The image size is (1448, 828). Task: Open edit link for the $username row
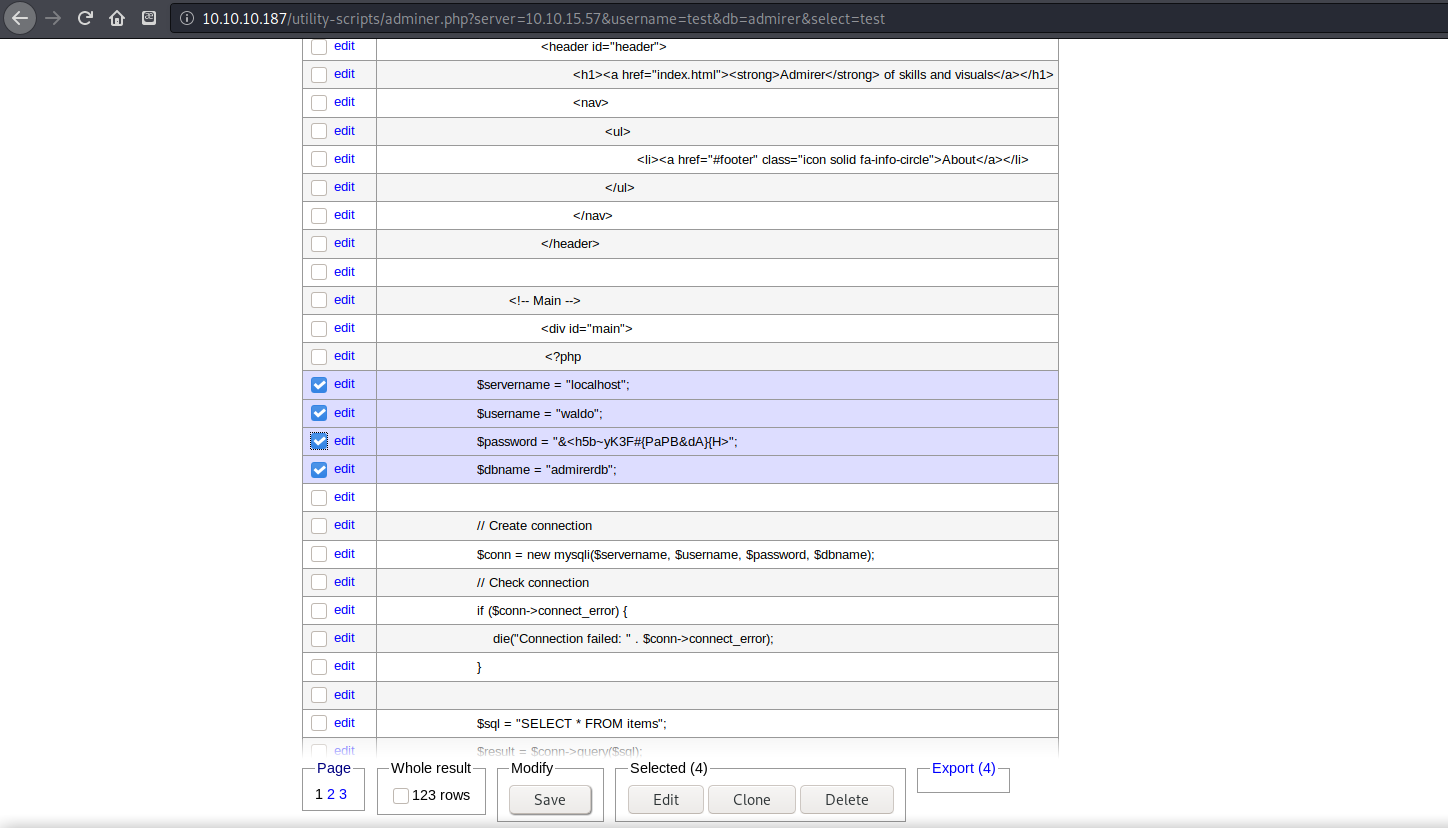tap(344, 412)
